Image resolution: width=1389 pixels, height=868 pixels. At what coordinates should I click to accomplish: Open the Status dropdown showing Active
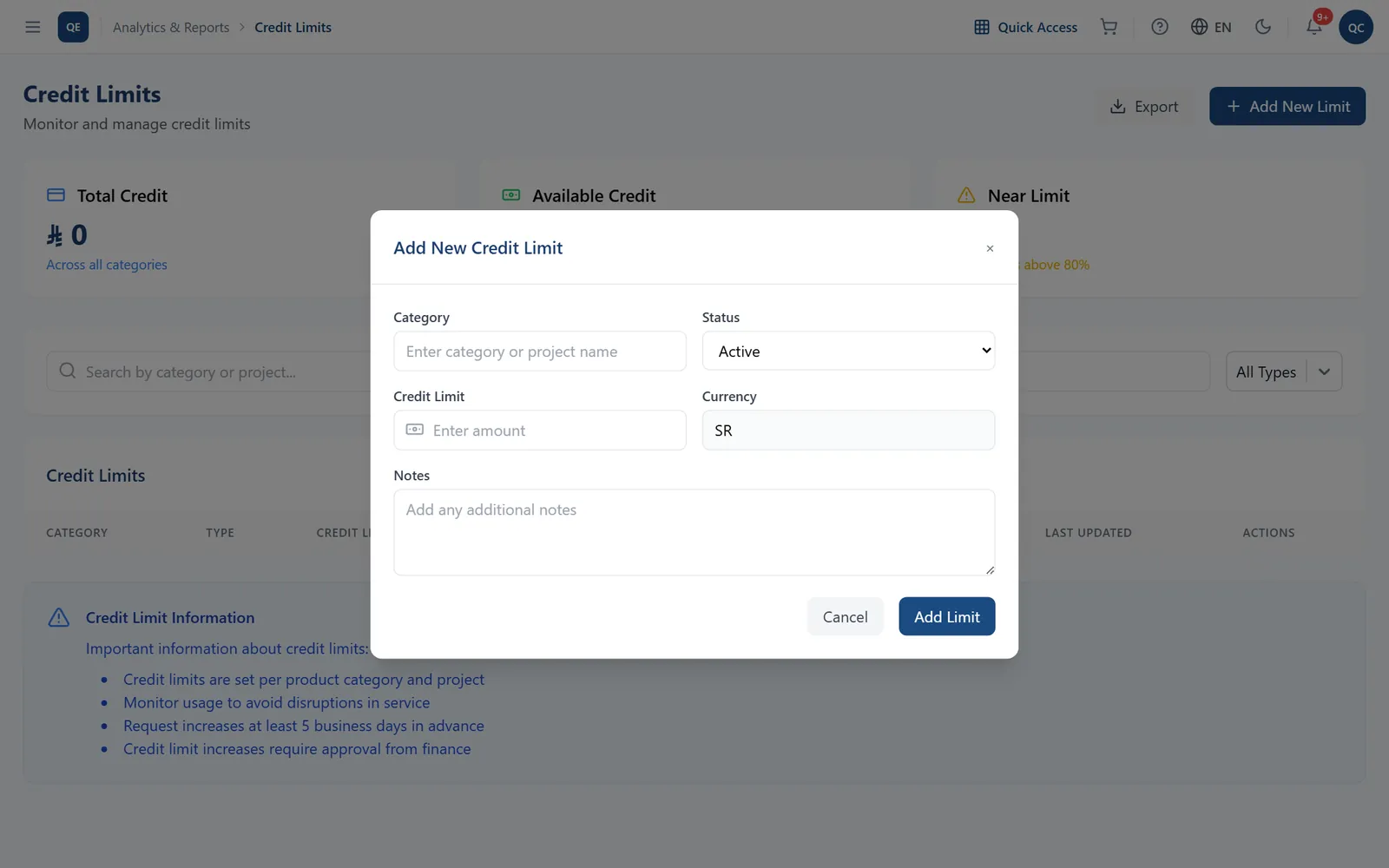click(848, 351)
